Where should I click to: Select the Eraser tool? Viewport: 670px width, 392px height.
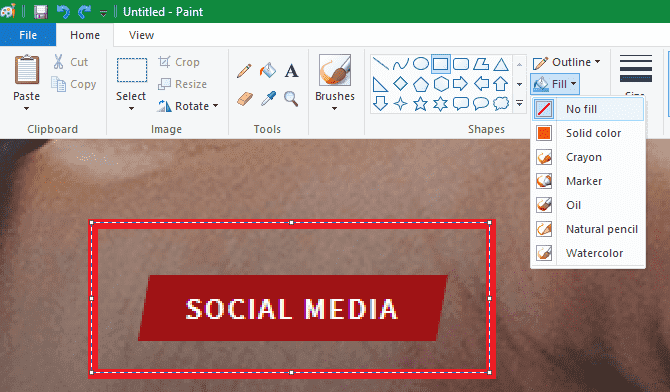245,99
